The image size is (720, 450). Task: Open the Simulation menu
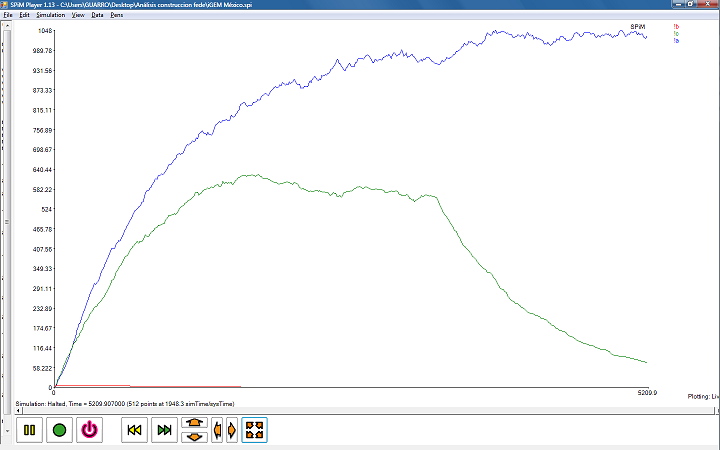(x=50, y=15)
